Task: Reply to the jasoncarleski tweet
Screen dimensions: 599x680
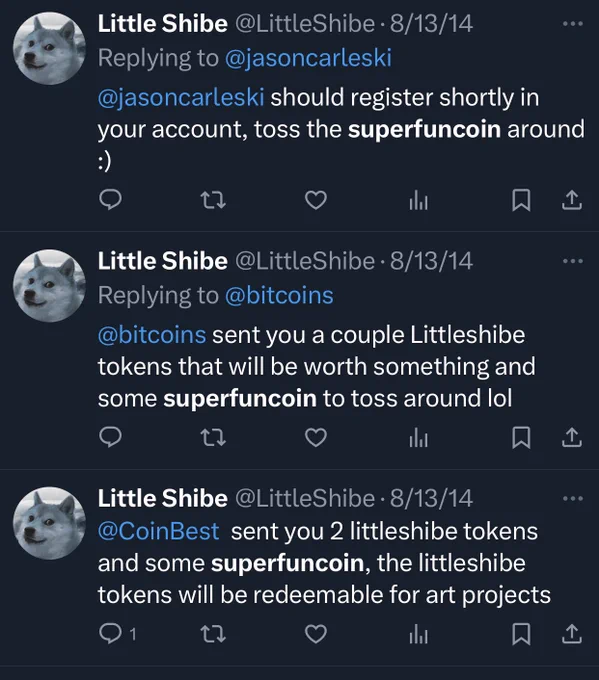Action: pyautogui.click(x=110, y=200)
